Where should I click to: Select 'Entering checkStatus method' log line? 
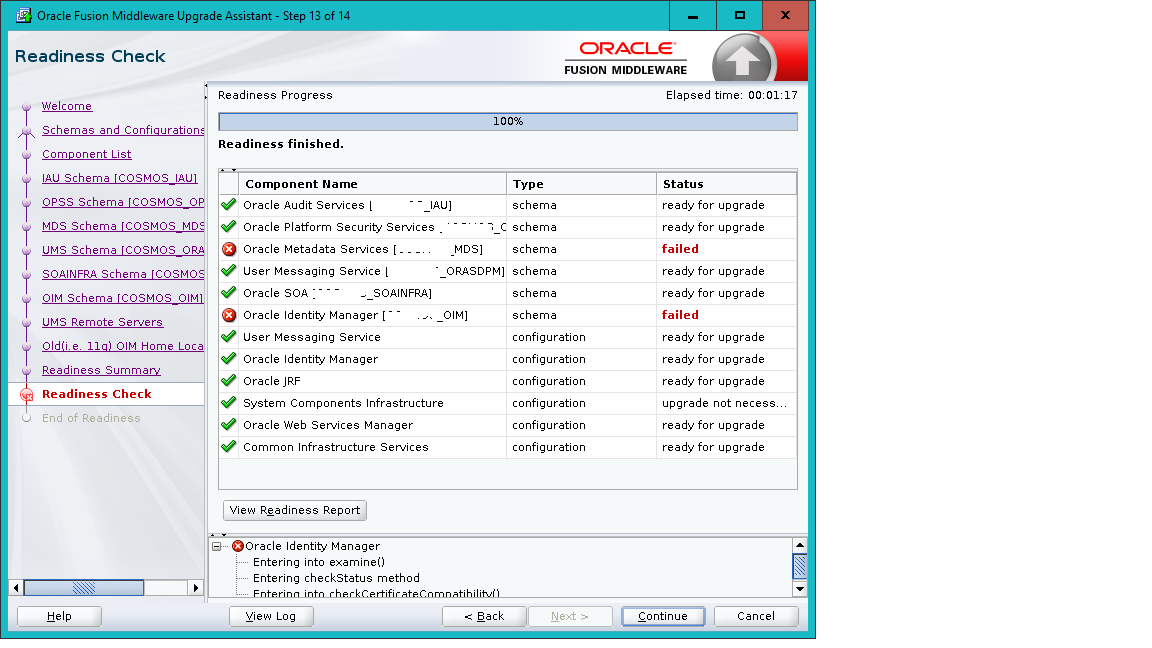[336, 578]
